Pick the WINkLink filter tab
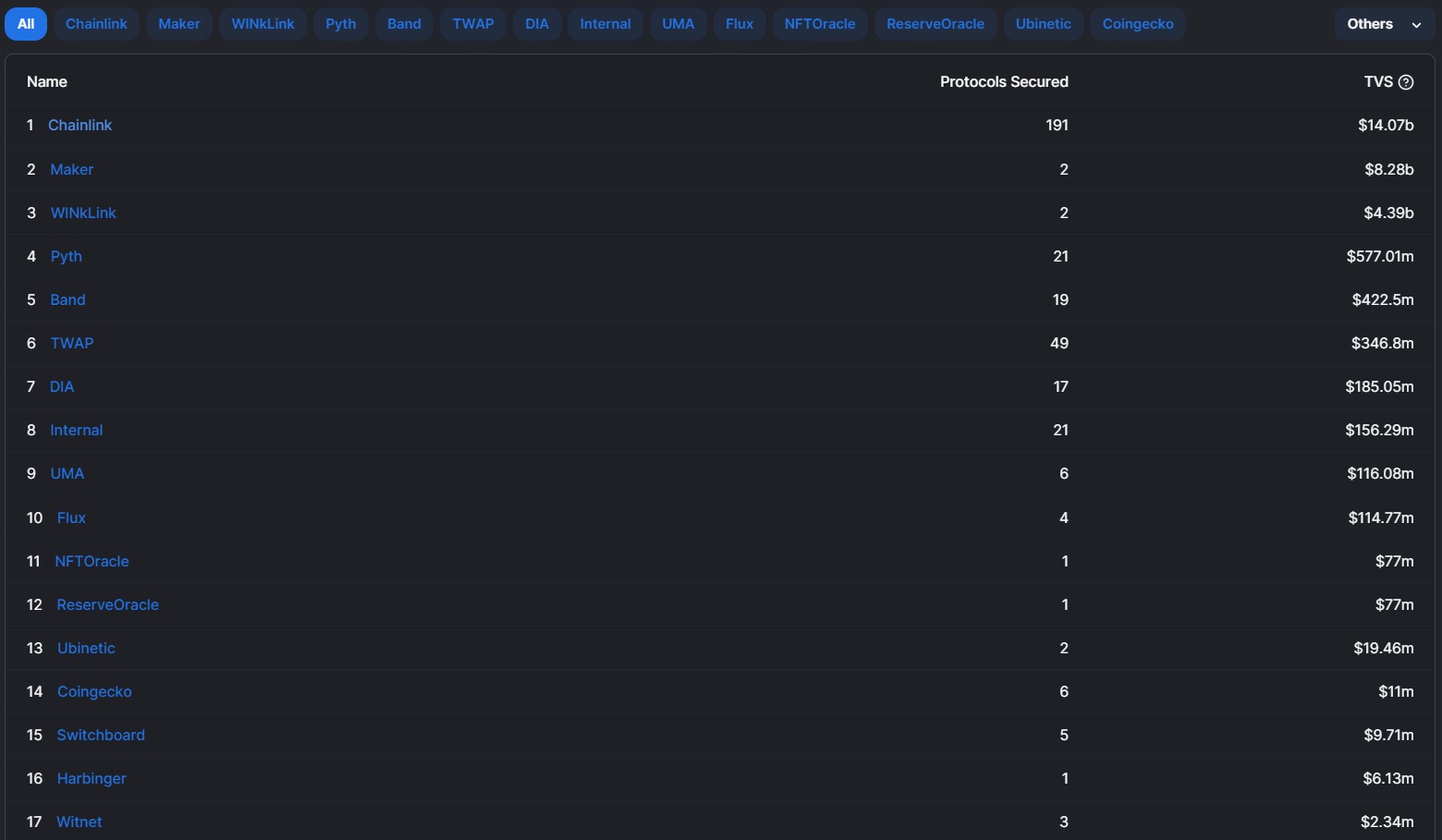 coord(263,24)
